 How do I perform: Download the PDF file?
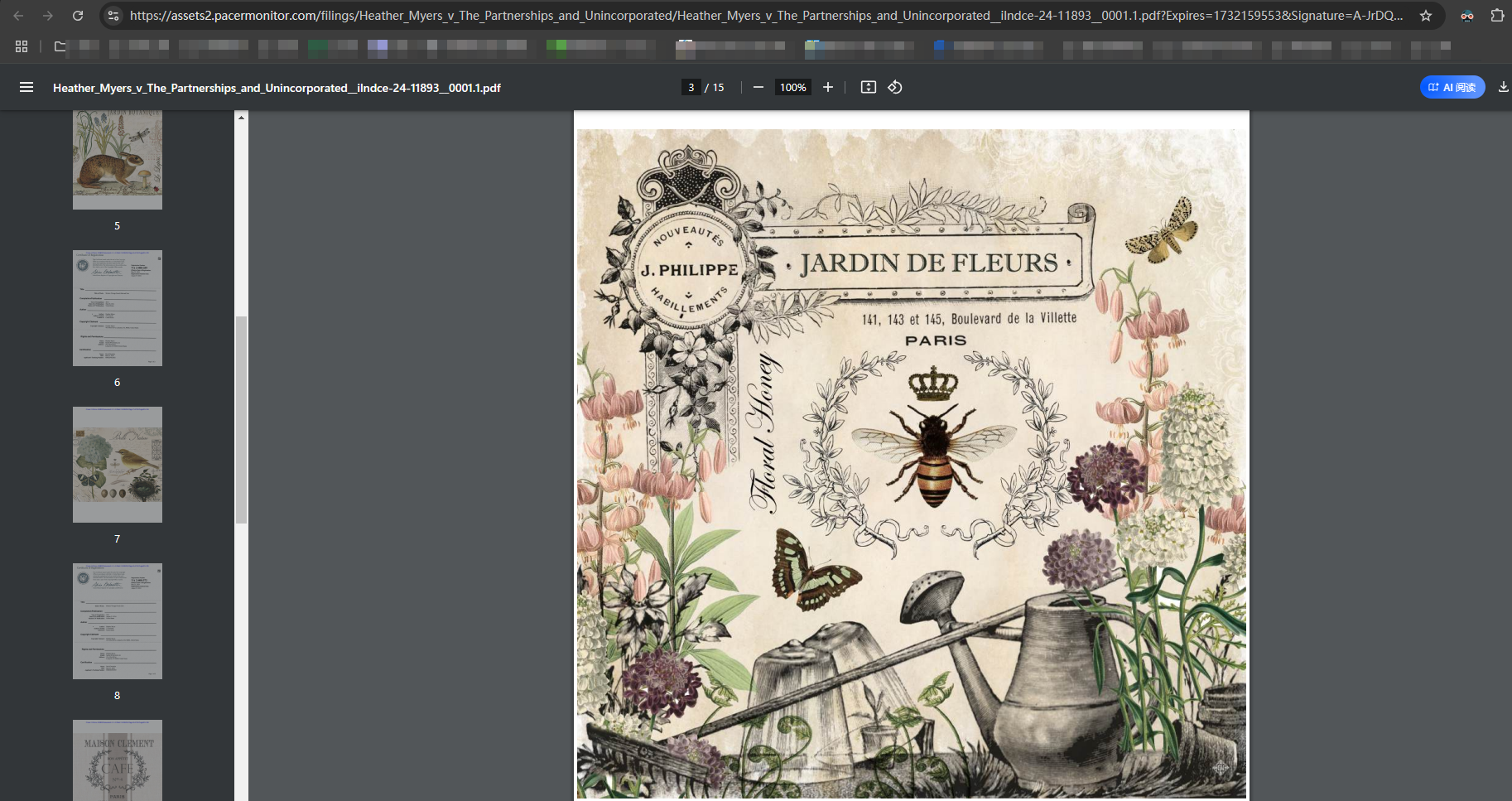click(x=1503, y=87)
